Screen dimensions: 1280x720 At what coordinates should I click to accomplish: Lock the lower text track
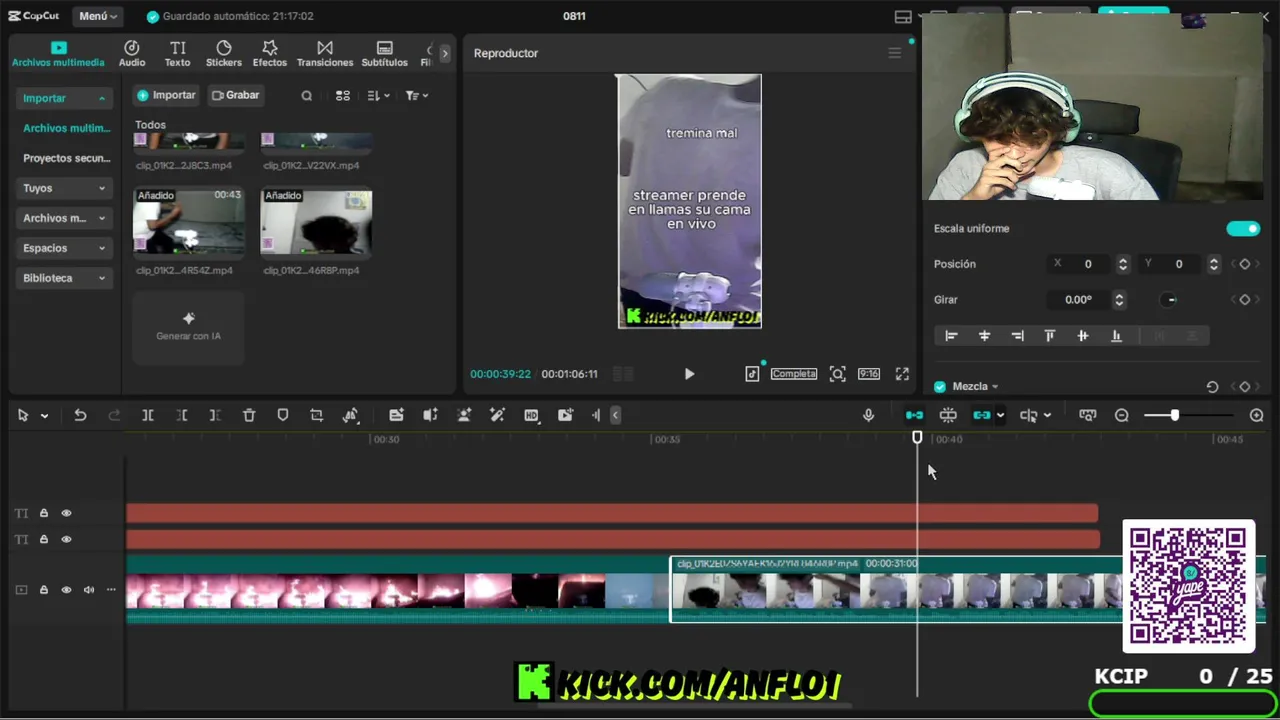tap(44, 539)
